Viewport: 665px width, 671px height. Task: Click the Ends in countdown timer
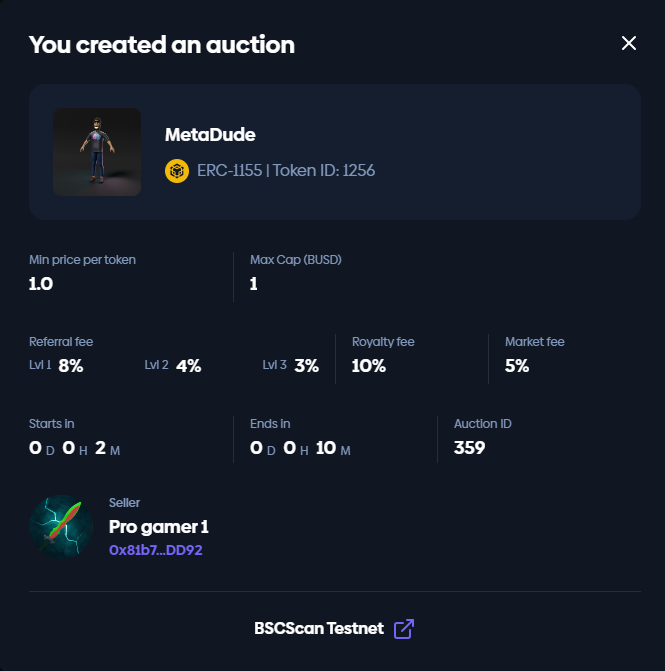pyautogui.click(x=300, y=448)
